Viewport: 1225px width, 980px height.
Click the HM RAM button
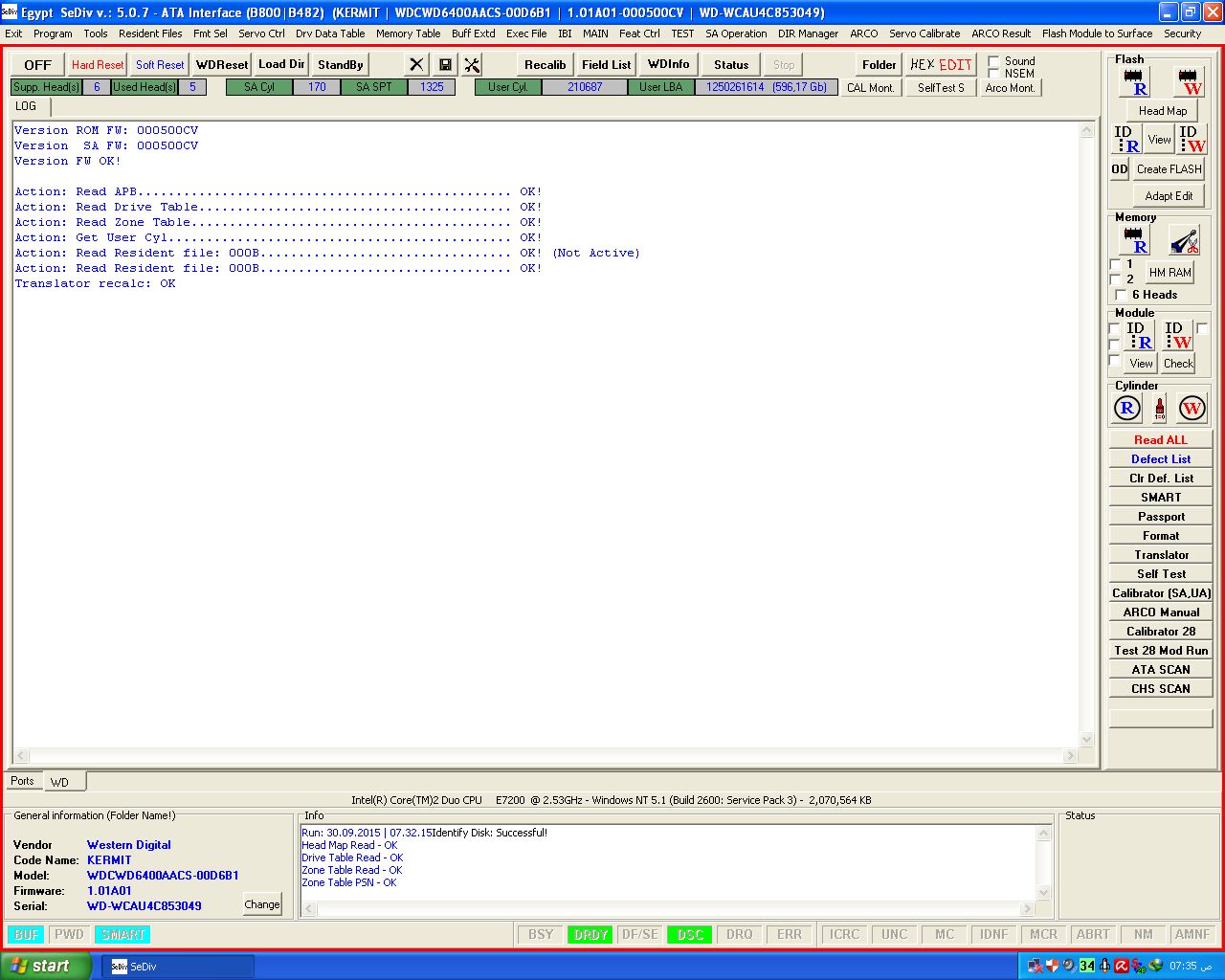tap(1169, 273)
